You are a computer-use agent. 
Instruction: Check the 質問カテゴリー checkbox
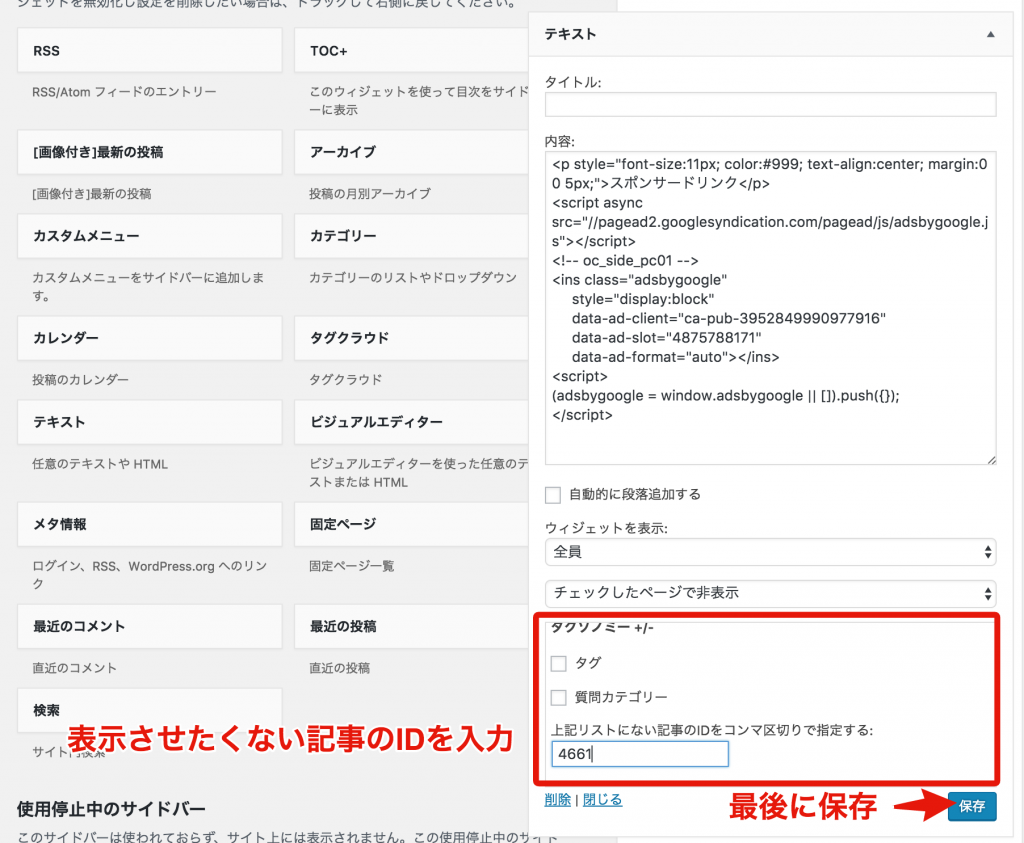(558, 698)
